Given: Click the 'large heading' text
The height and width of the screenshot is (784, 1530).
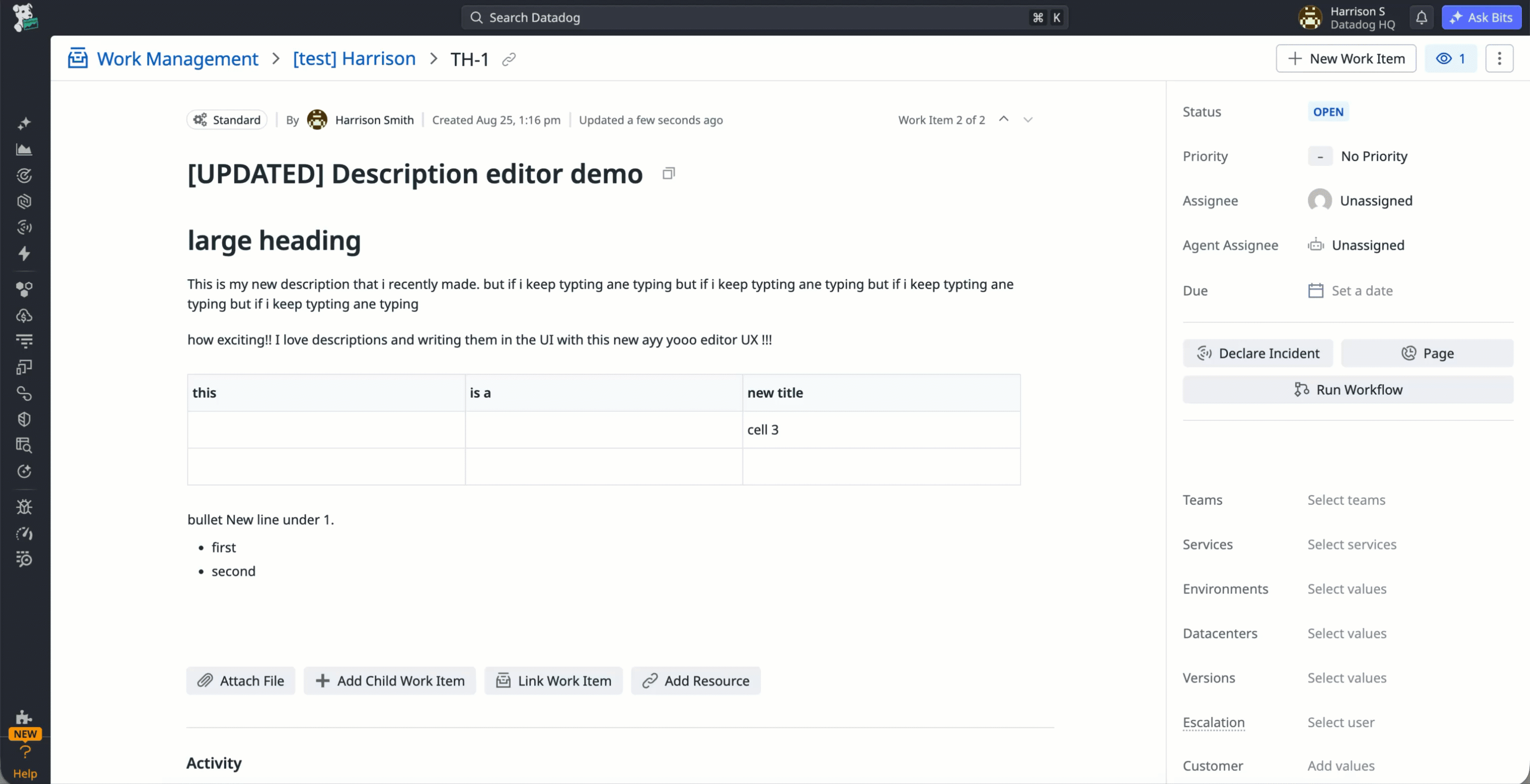Looking at the screenshot, I should pyautogui.click(x=274, y=241).
